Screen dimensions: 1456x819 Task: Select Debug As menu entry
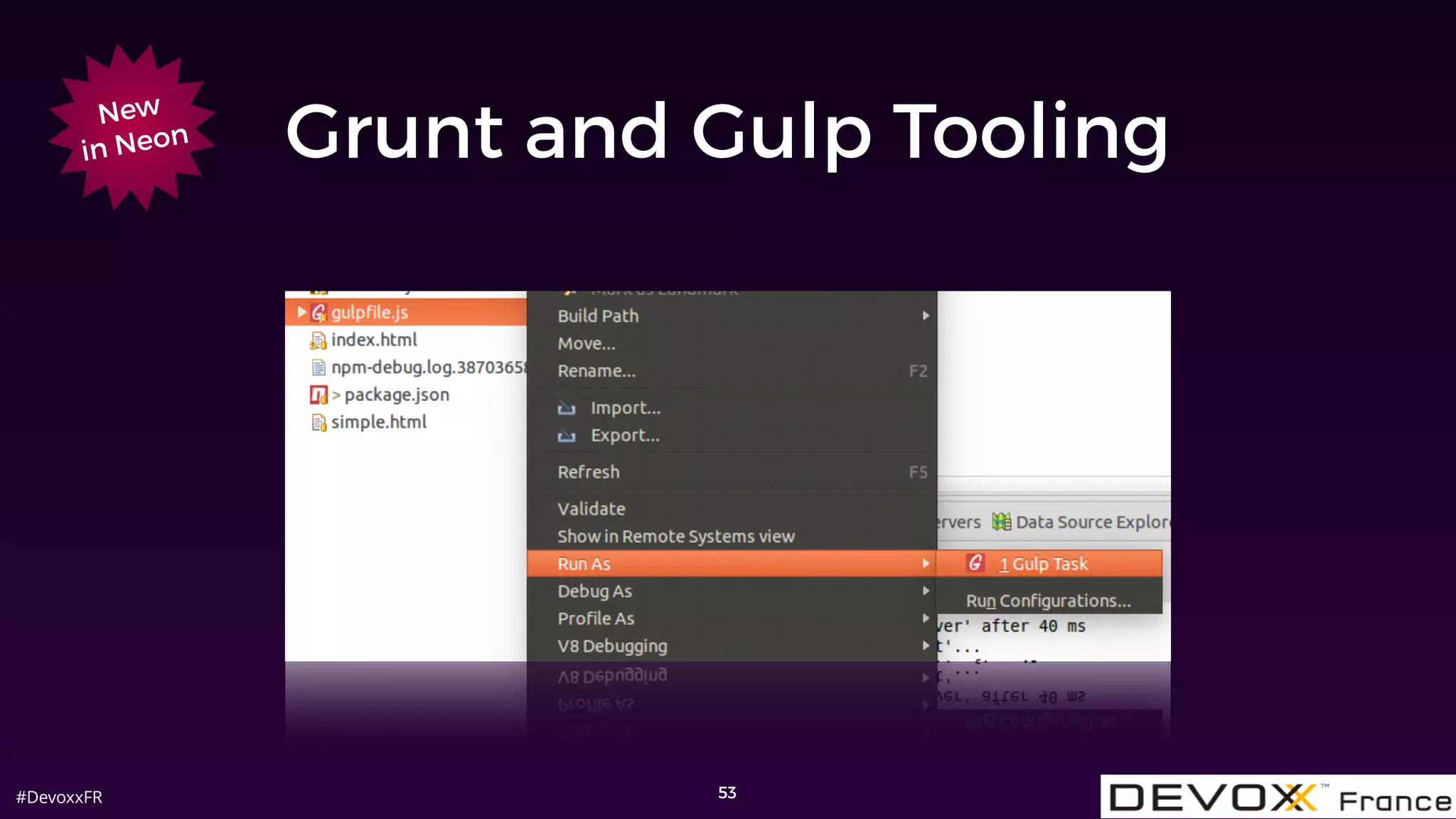click(x=732, y=591)
